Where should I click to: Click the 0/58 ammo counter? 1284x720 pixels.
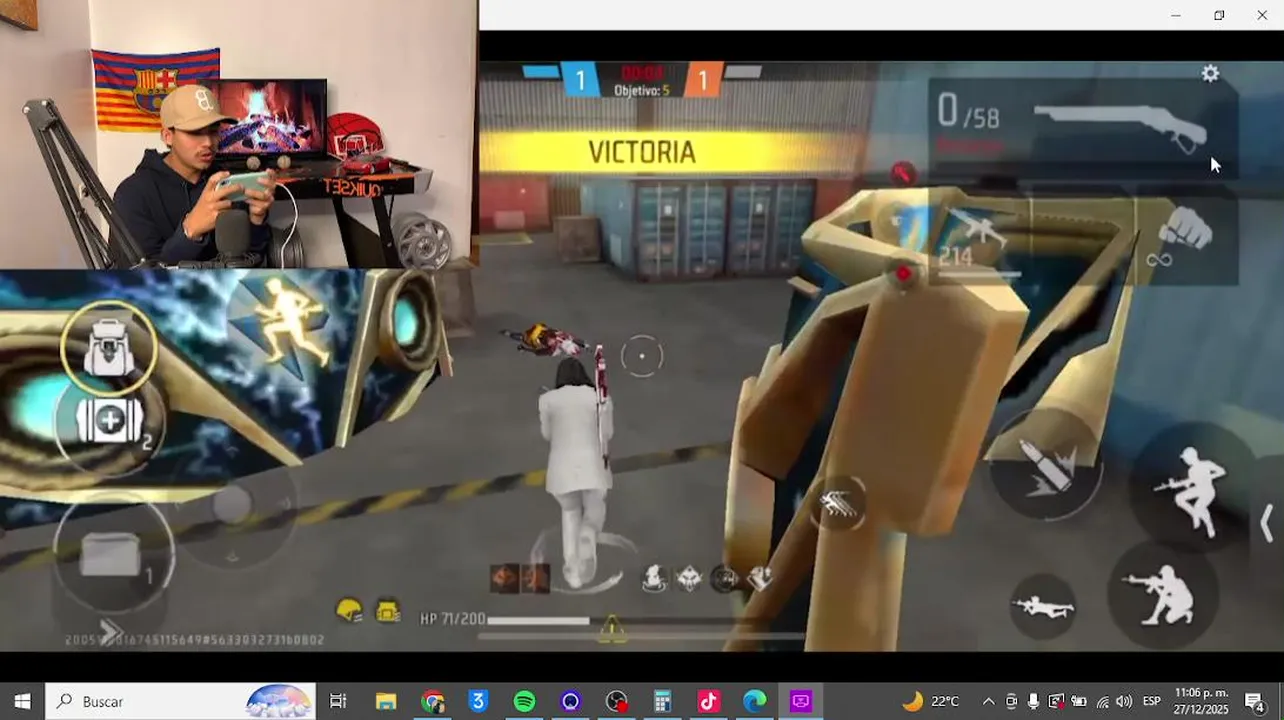(x=968, y=112)
